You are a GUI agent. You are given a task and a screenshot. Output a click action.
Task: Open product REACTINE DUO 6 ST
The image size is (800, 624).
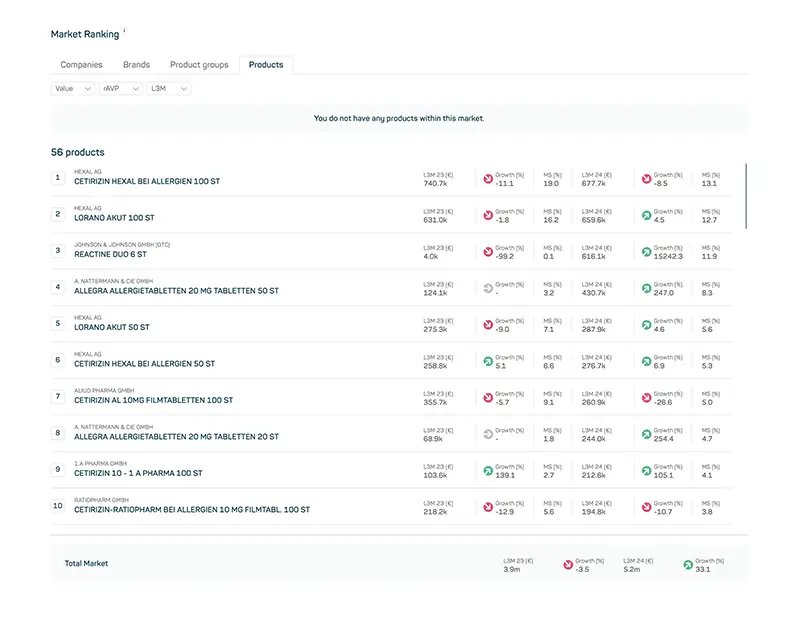click(x=110, y=254)
